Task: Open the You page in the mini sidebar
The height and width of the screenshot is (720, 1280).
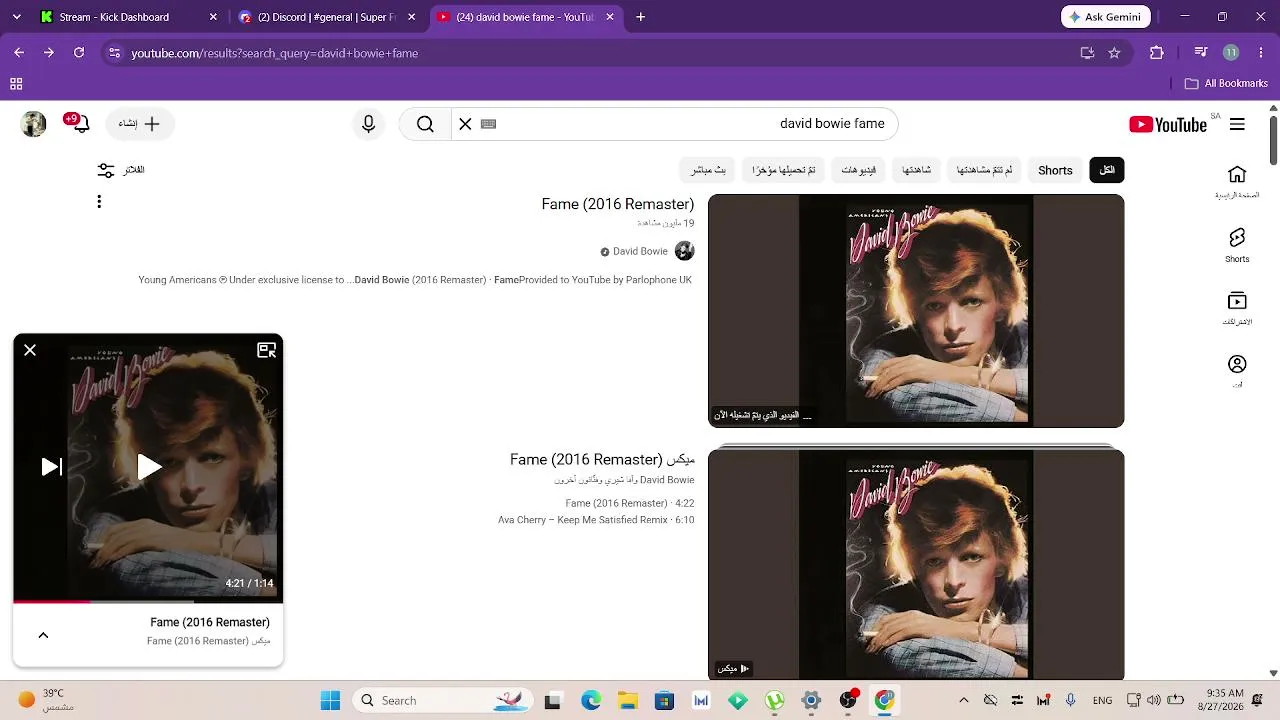Action: (1237, 370)
